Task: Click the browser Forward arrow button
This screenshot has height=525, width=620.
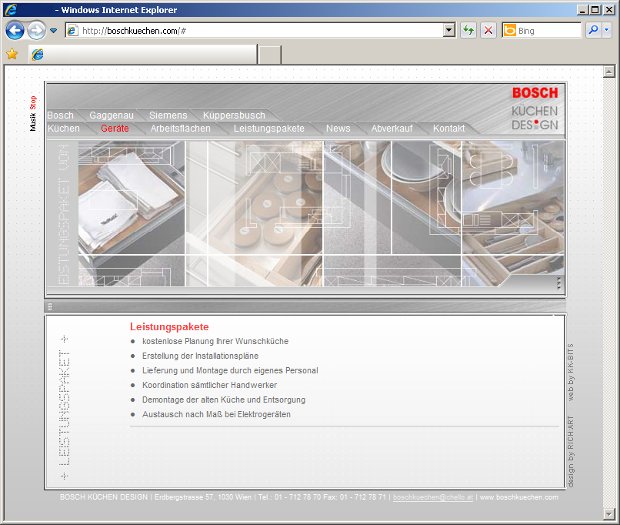Action: (x=36, y=30)
